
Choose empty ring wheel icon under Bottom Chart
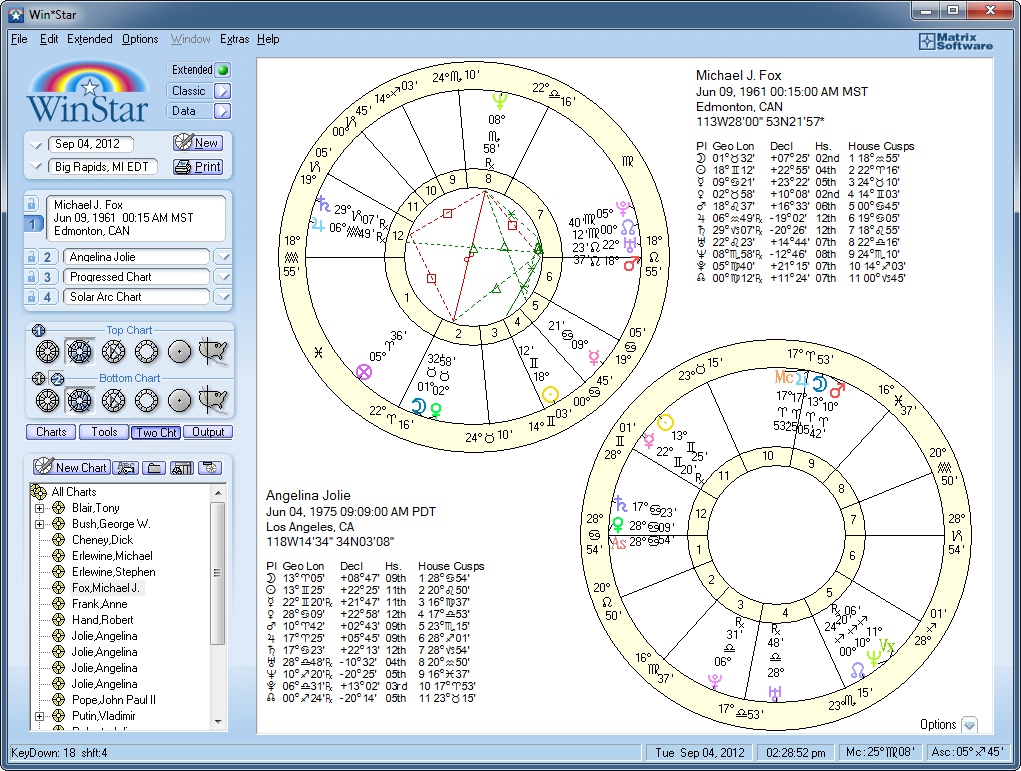pyautogui.click(x=147, y=400)
